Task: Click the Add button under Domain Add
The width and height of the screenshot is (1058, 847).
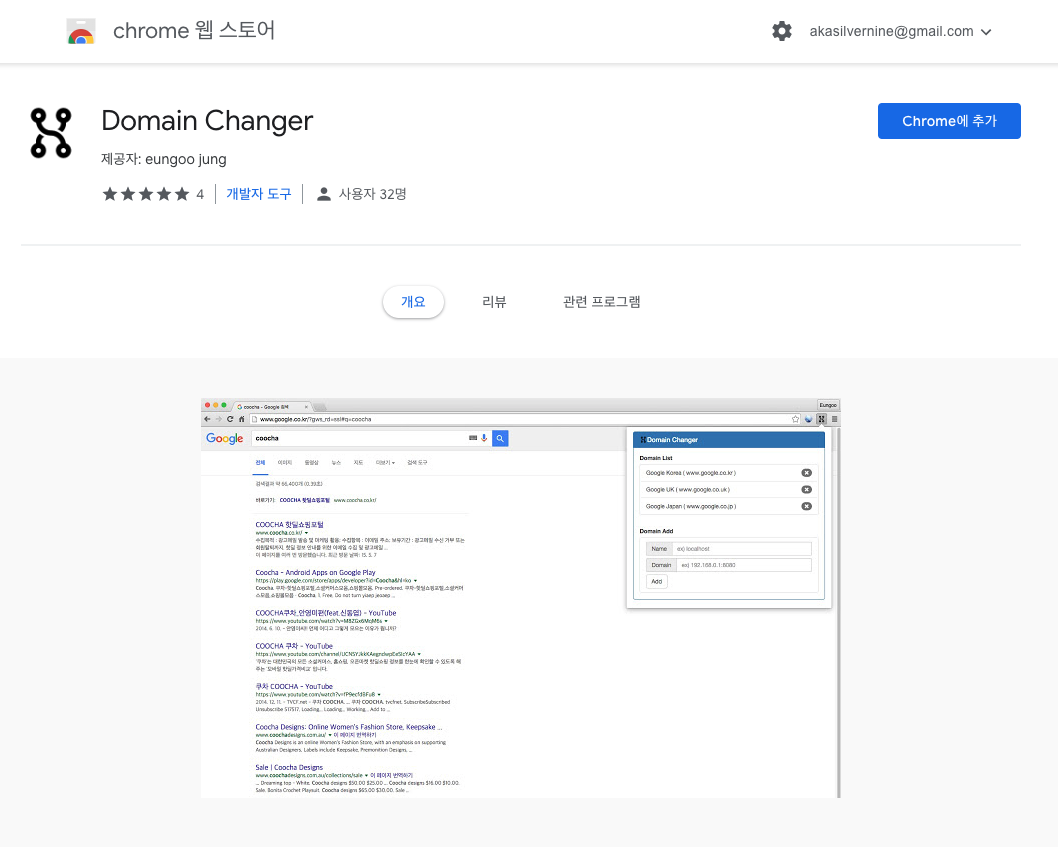Action: click(656, 581)
